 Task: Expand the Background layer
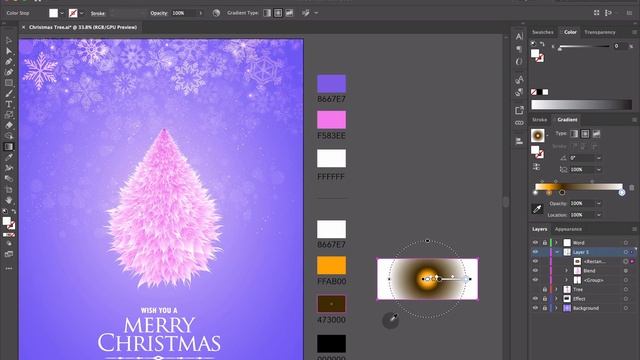[556, 308]
